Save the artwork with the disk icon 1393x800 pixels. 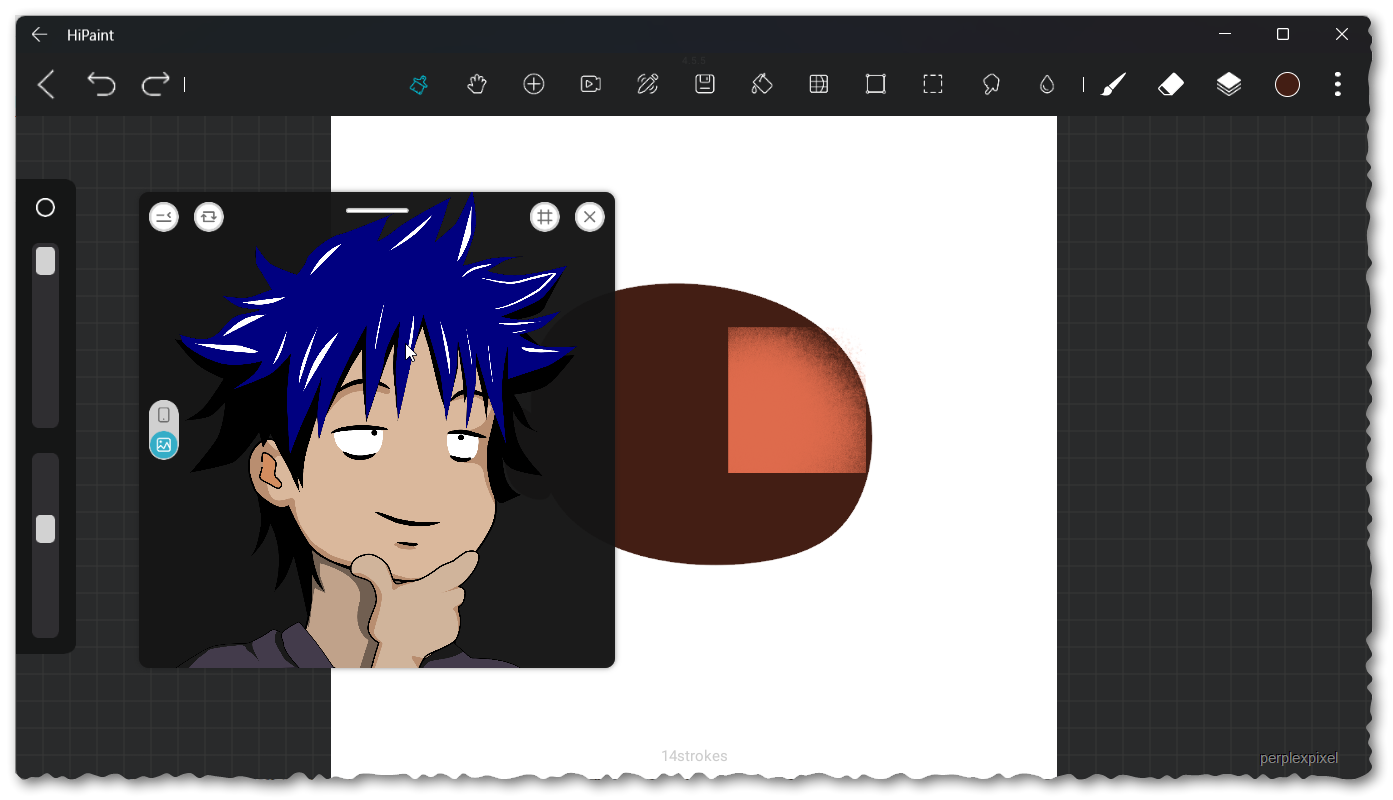[705, 84]
